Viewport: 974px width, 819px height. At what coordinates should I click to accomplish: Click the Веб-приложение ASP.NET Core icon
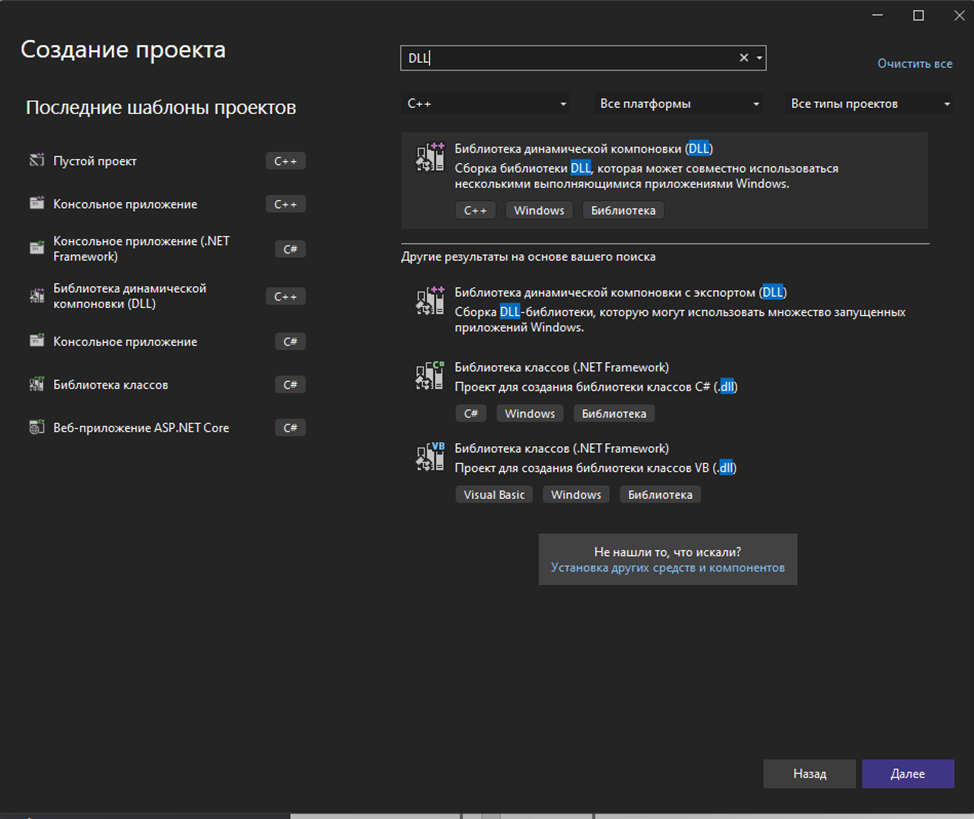pos(37,427)
